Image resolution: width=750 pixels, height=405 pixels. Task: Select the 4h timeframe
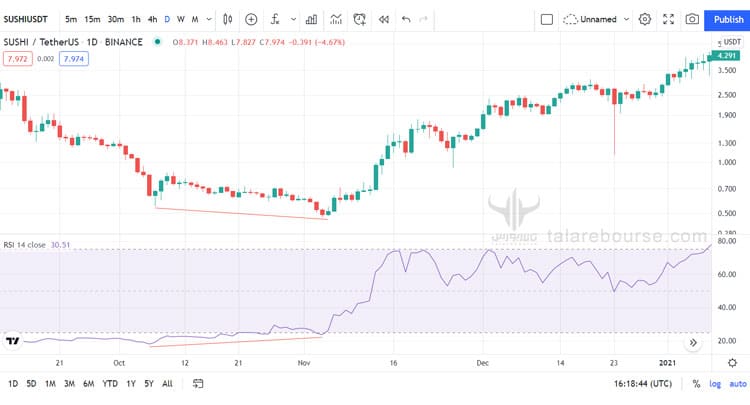pos(152,20)
